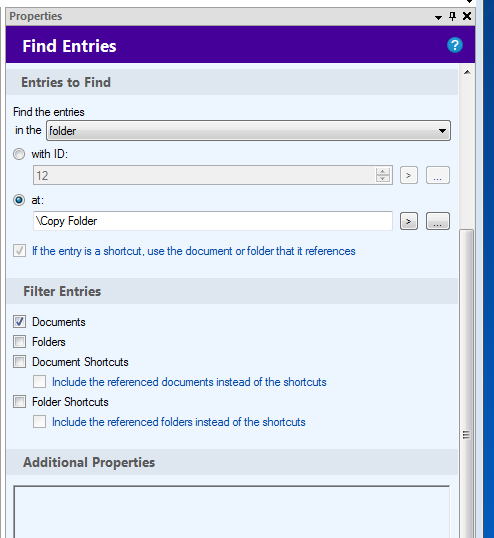Open the Find Entries help icon
This screenshot has width=494, height=538.
click(455, 45)
